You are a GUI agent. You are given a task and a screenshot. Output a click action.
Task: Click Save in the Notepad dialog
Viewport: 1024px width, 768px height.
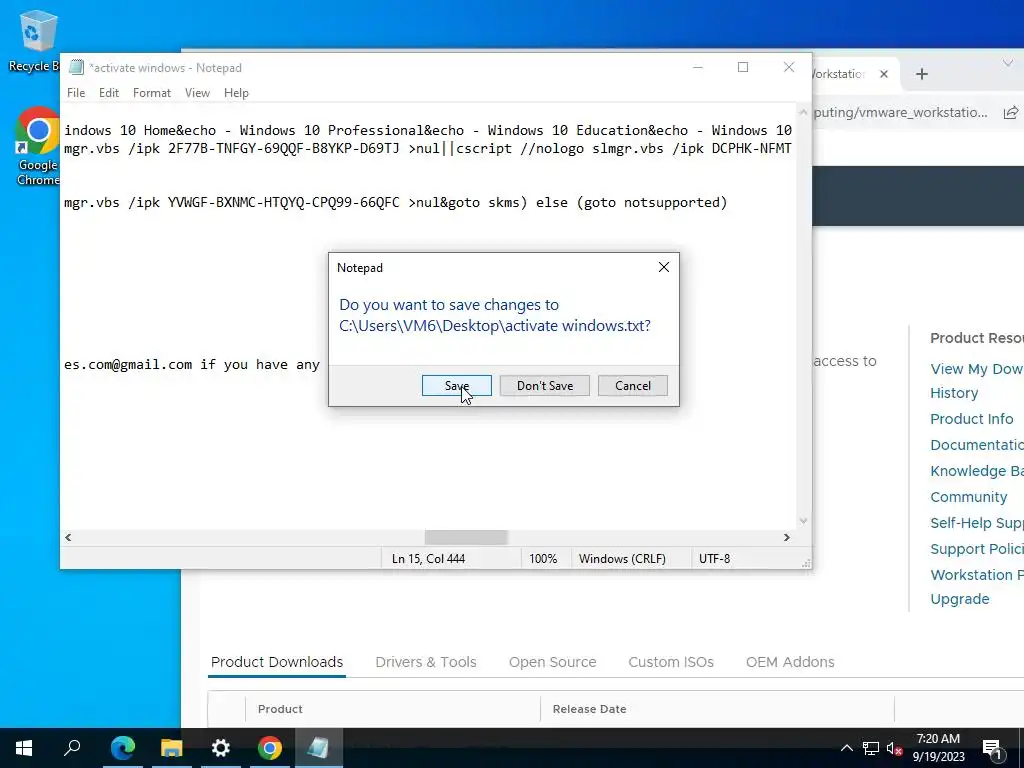pos(456,385)
